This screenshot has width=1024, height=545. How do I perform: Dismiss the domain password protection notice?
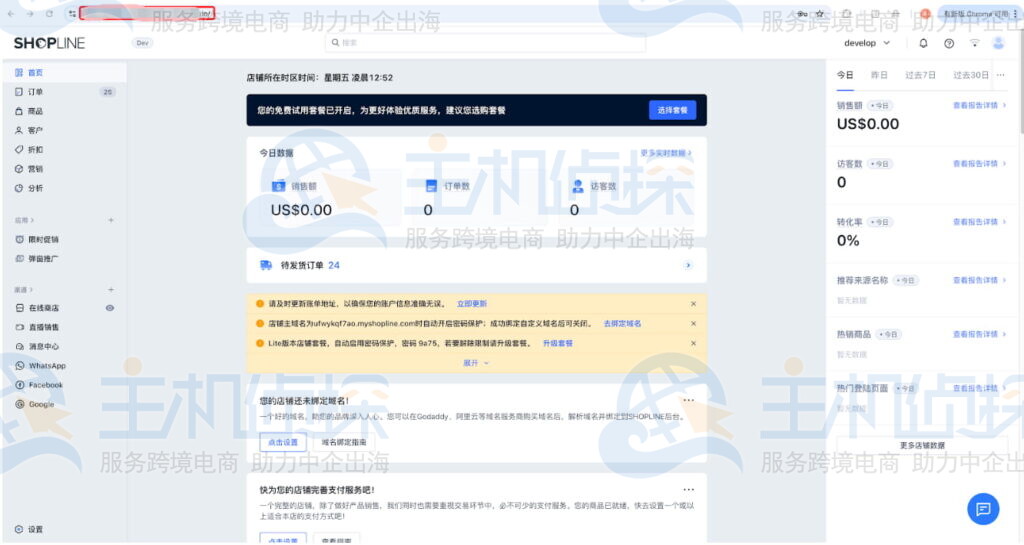point(694,324)
